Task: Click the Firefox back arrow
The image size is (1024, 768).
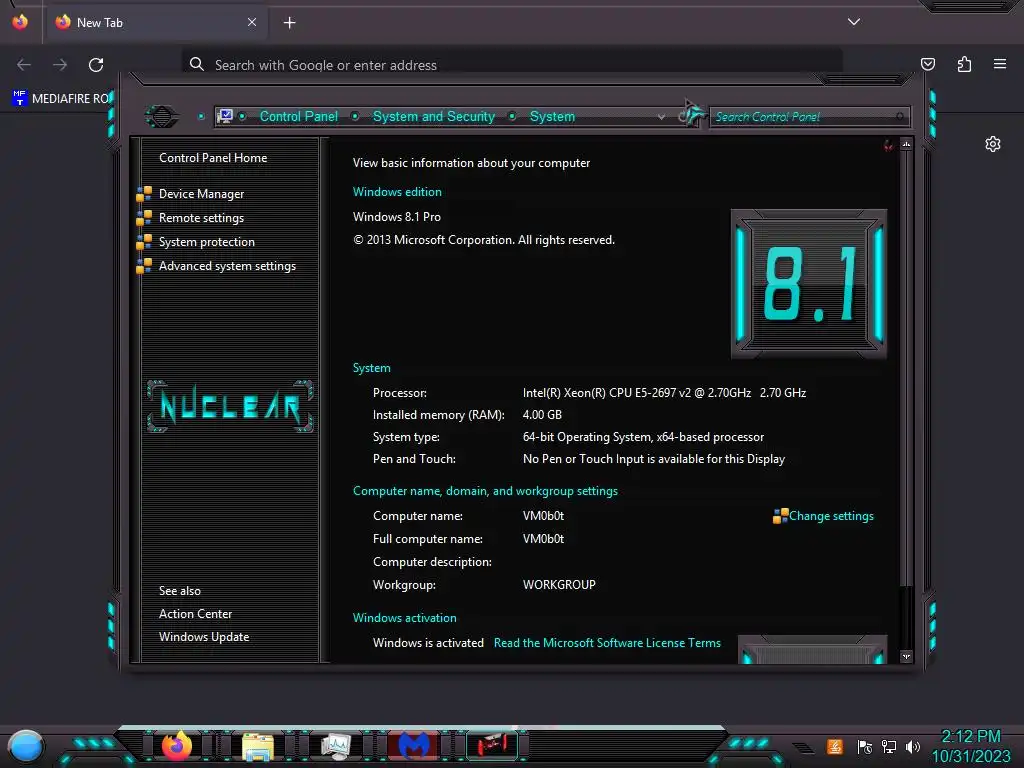Action: [x=24, y=65]
